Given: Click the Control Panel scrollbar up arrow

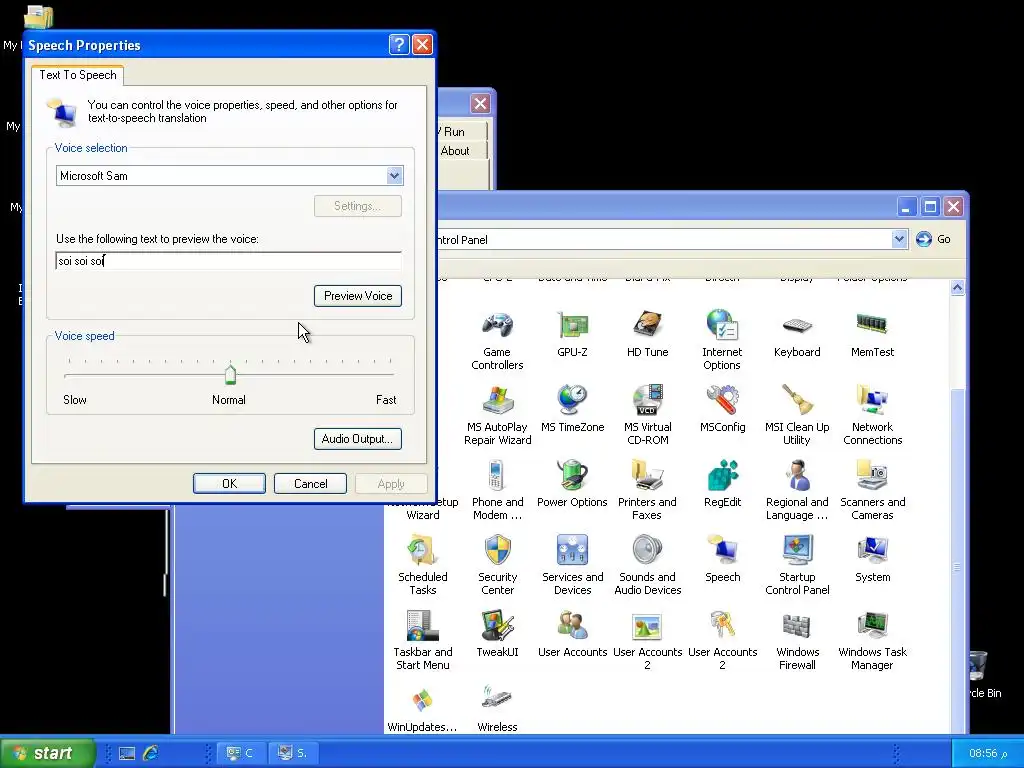Looking at the screenshot, I should tap(957, 287).
